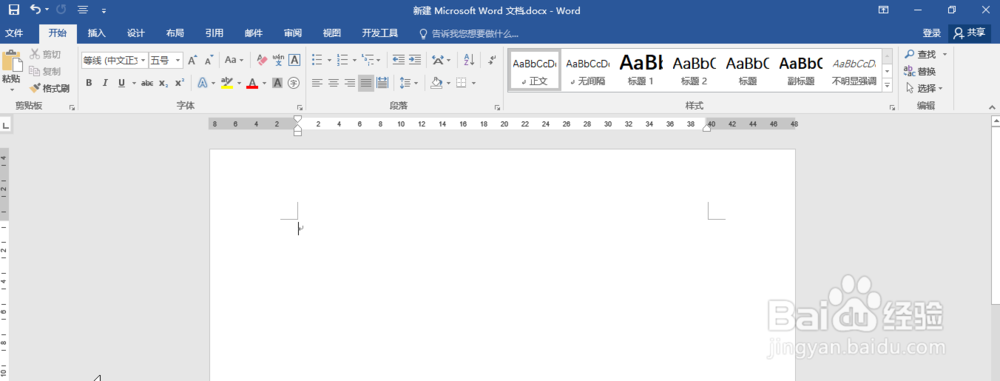Open Asian layout icon
This screenshot has width=1000, height=381.
pos(438,60)
